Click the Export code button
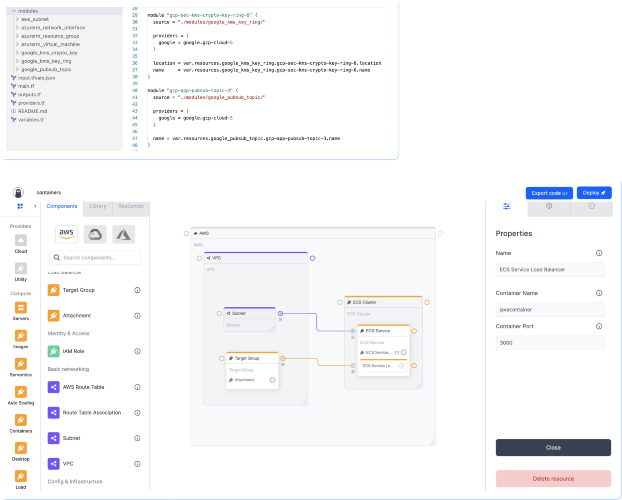Viewport: 622px width, 500px height. point(549,193)
